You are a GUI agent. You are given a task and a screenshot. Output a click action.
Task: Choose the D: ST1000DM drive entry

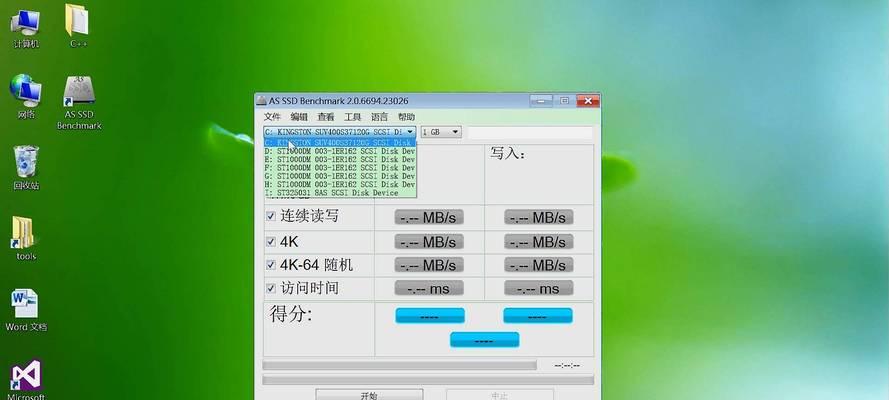pos(340,151)
